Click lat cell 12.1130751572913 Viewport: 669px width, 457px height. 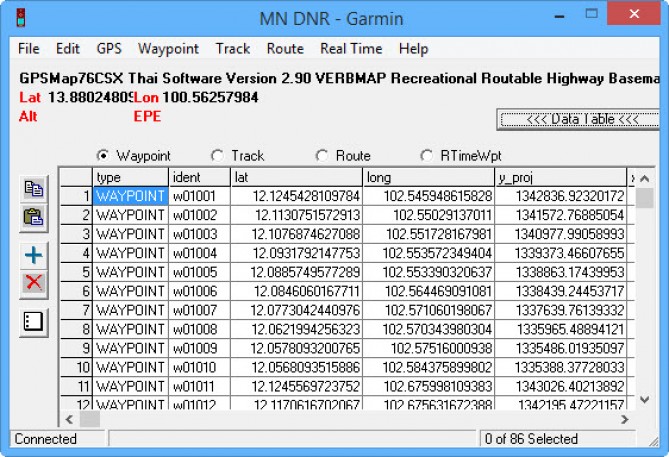pos(297,215)
